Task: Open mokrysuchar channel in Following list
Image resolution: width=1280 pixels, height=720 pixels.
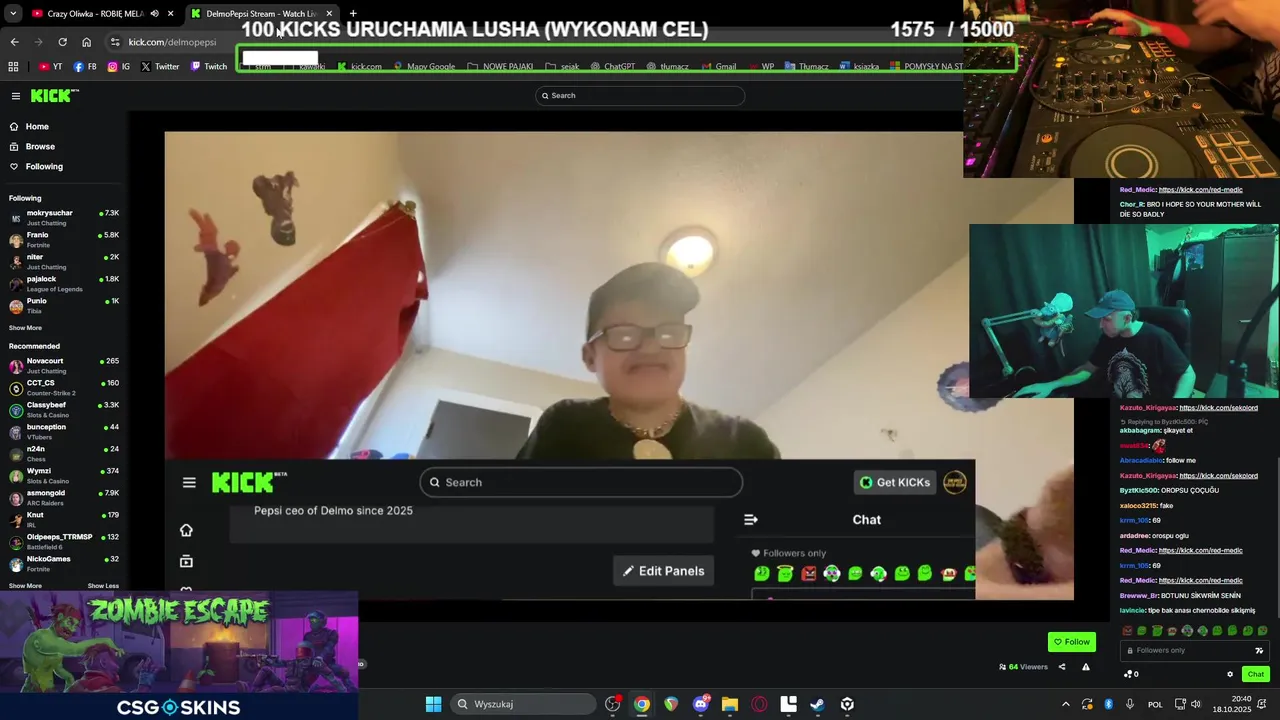Action: 64,217
